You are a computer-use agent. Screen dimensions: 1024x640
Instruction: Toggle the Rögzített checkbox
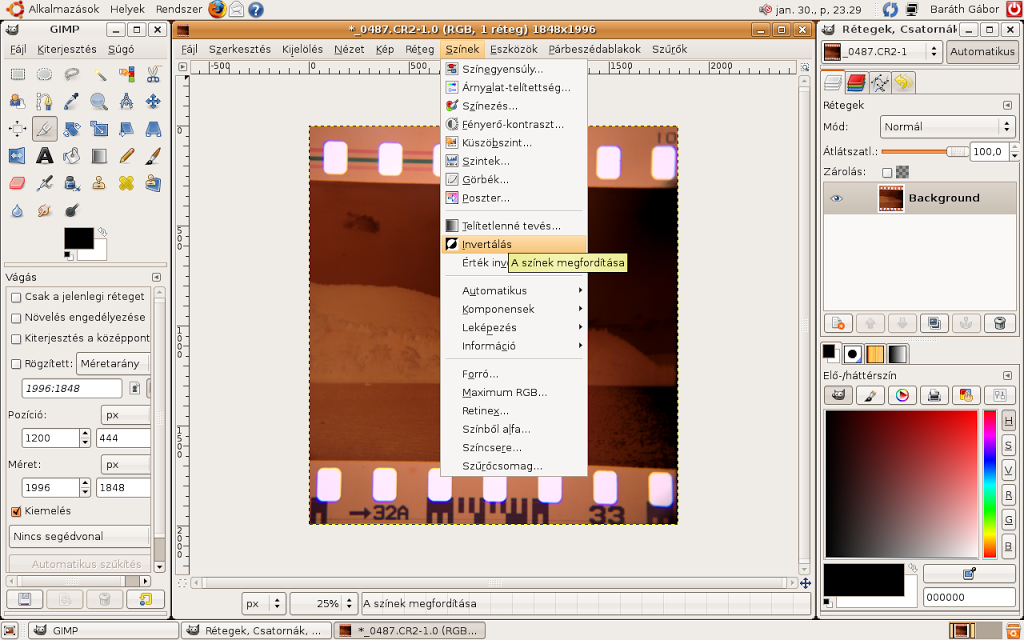[x=16, y=364]
